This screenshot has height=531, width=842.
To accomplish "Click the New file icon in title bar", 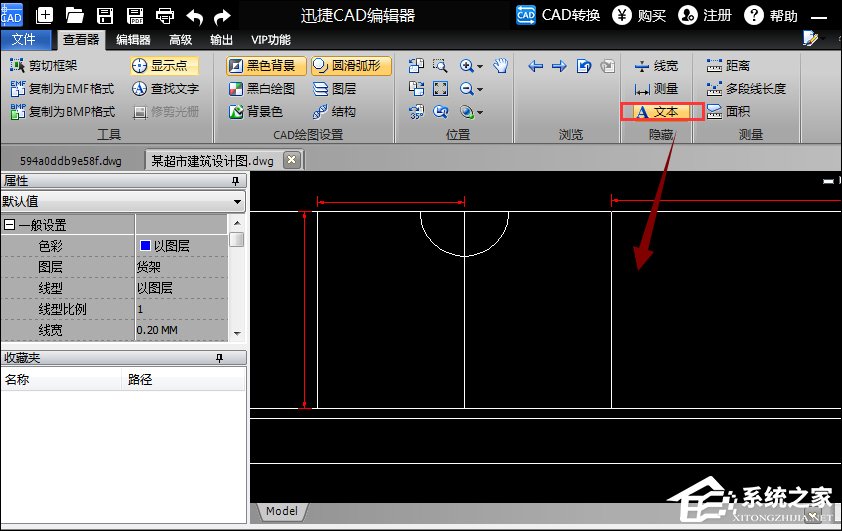I will (x=44, y=15).
